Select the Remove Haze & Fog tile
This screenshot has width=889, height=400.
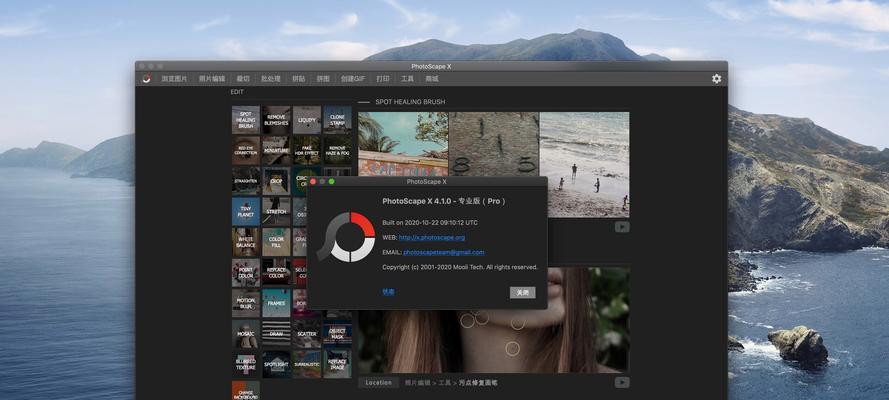[x=337, y=150]
